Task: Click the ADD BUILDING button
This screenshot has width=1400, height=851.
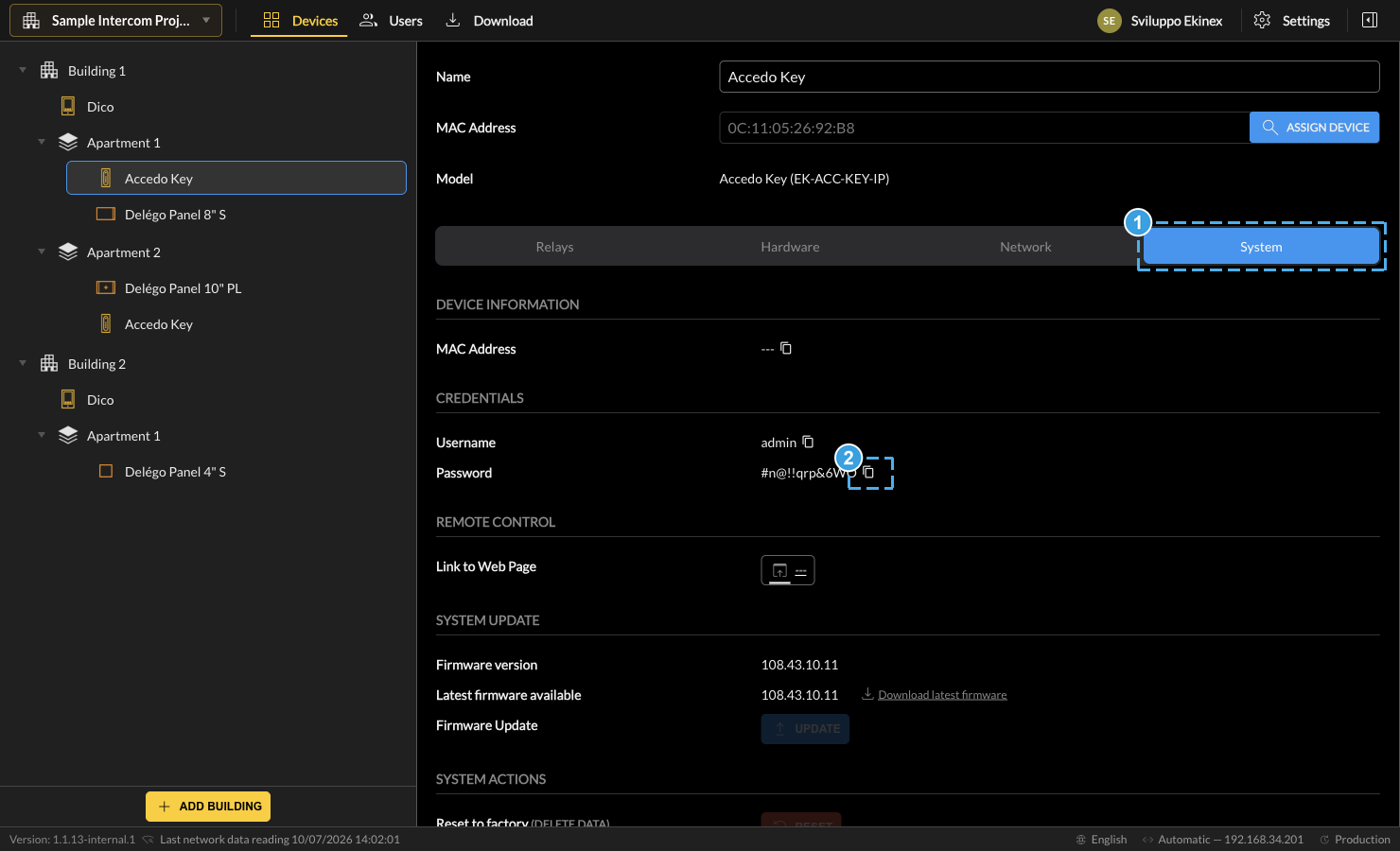Action: click(x=208, y=807)
